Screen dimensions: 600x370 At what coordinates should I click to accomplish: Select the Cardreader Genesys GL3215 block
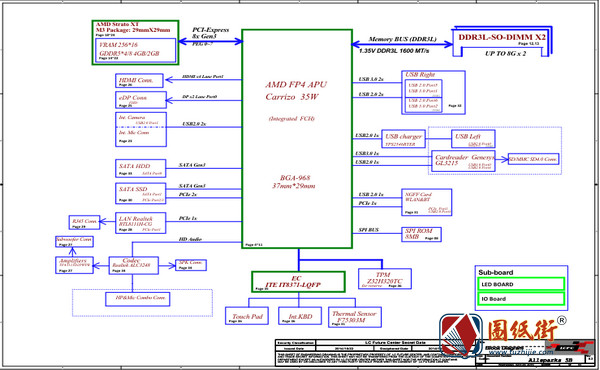click(463, 161)
